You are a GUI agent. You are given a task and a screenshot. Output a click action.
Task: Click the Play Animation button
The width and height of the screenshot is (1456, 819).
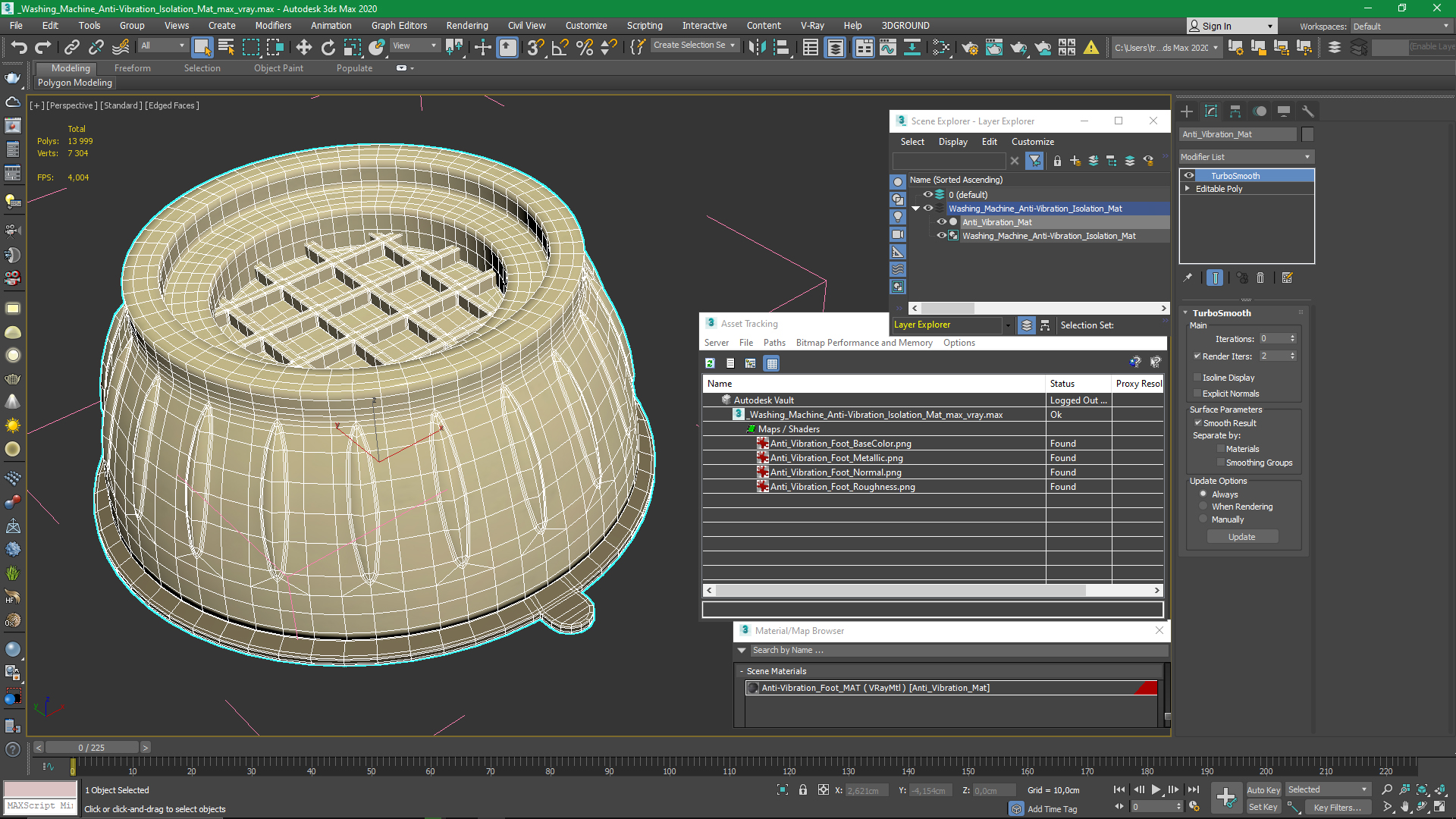(1156, 789)
